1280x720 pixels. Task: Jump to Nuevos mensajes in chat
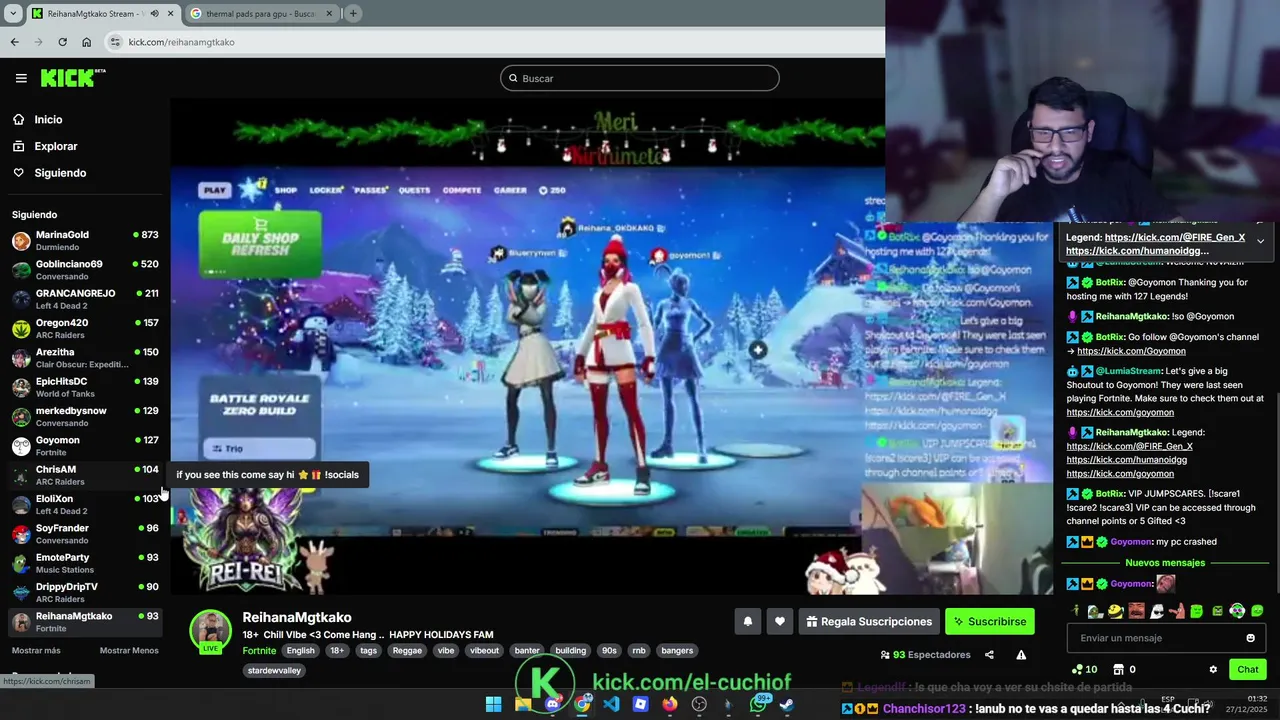point(1165,563)
